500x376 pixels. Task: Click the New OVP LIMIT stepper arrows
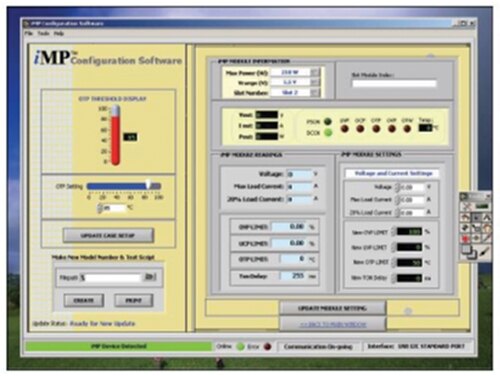click(x=394, y=232)
